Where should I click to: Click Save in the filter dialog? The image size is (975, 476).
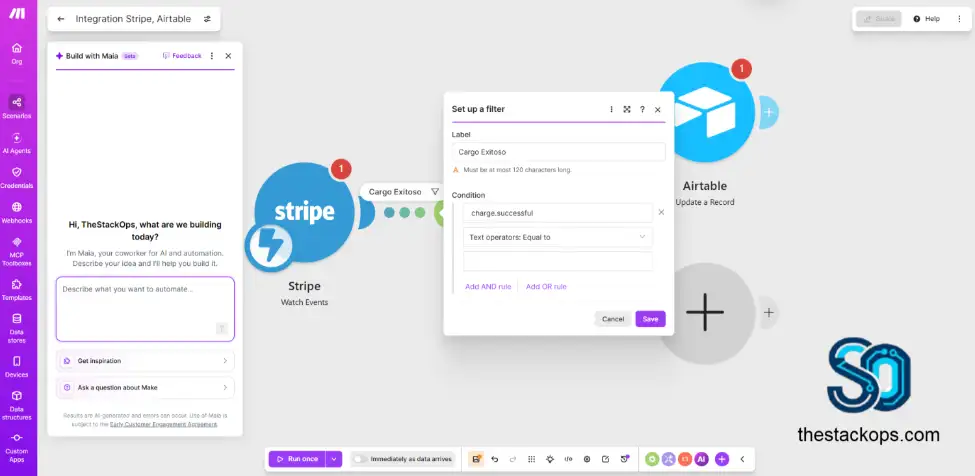coord(650,319)
